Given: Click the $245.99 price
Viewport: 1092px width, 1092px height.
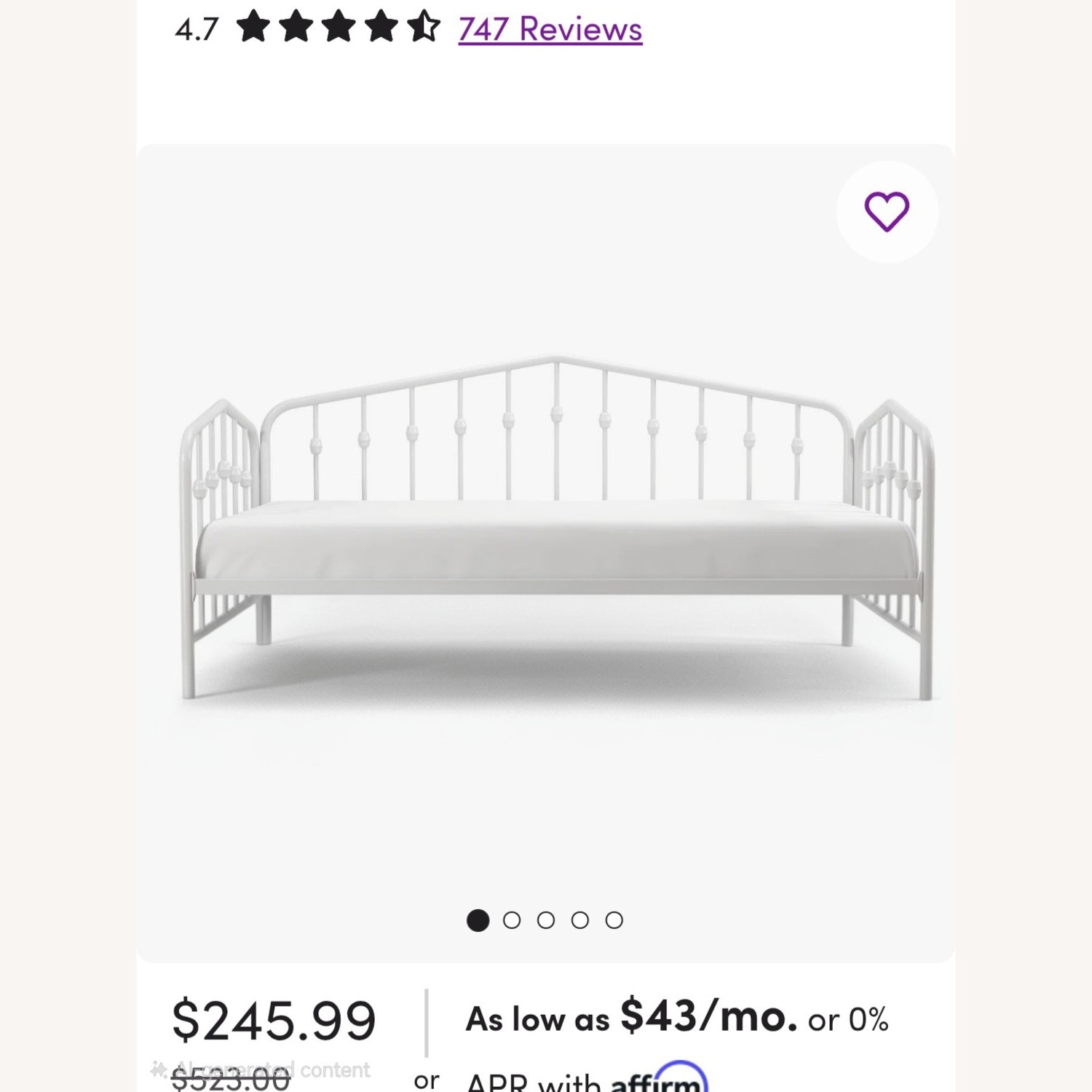Looking at the screenshot, I should (x=273, y=1019).
